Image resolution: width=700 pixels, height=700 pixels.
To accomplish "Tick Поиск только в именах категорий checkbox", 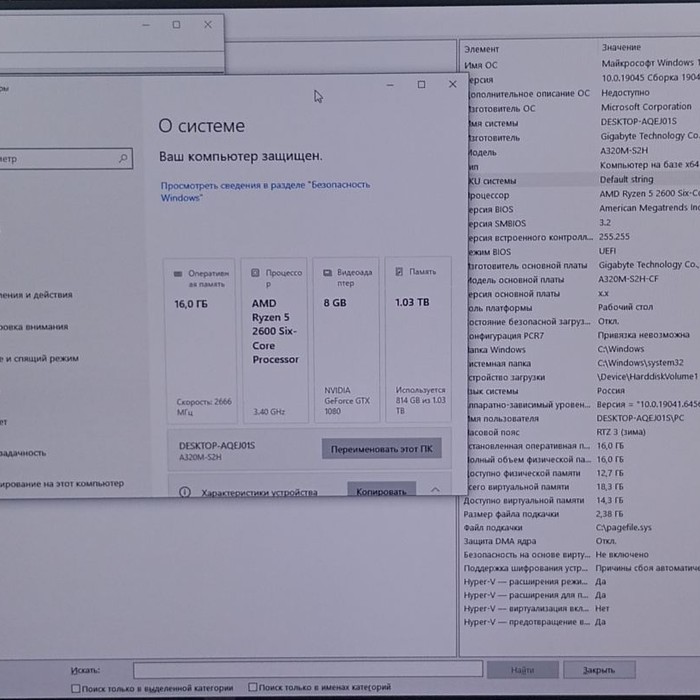I will click(253, 687).
